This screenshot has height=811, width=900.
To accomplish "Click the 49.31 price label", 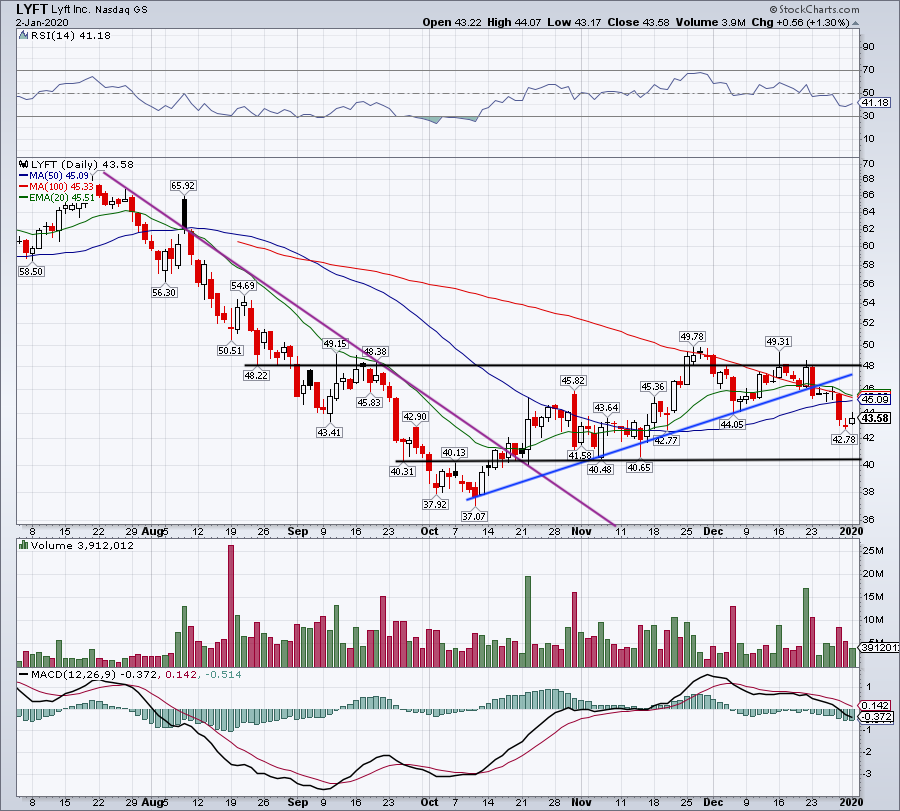I will point(778,342).
